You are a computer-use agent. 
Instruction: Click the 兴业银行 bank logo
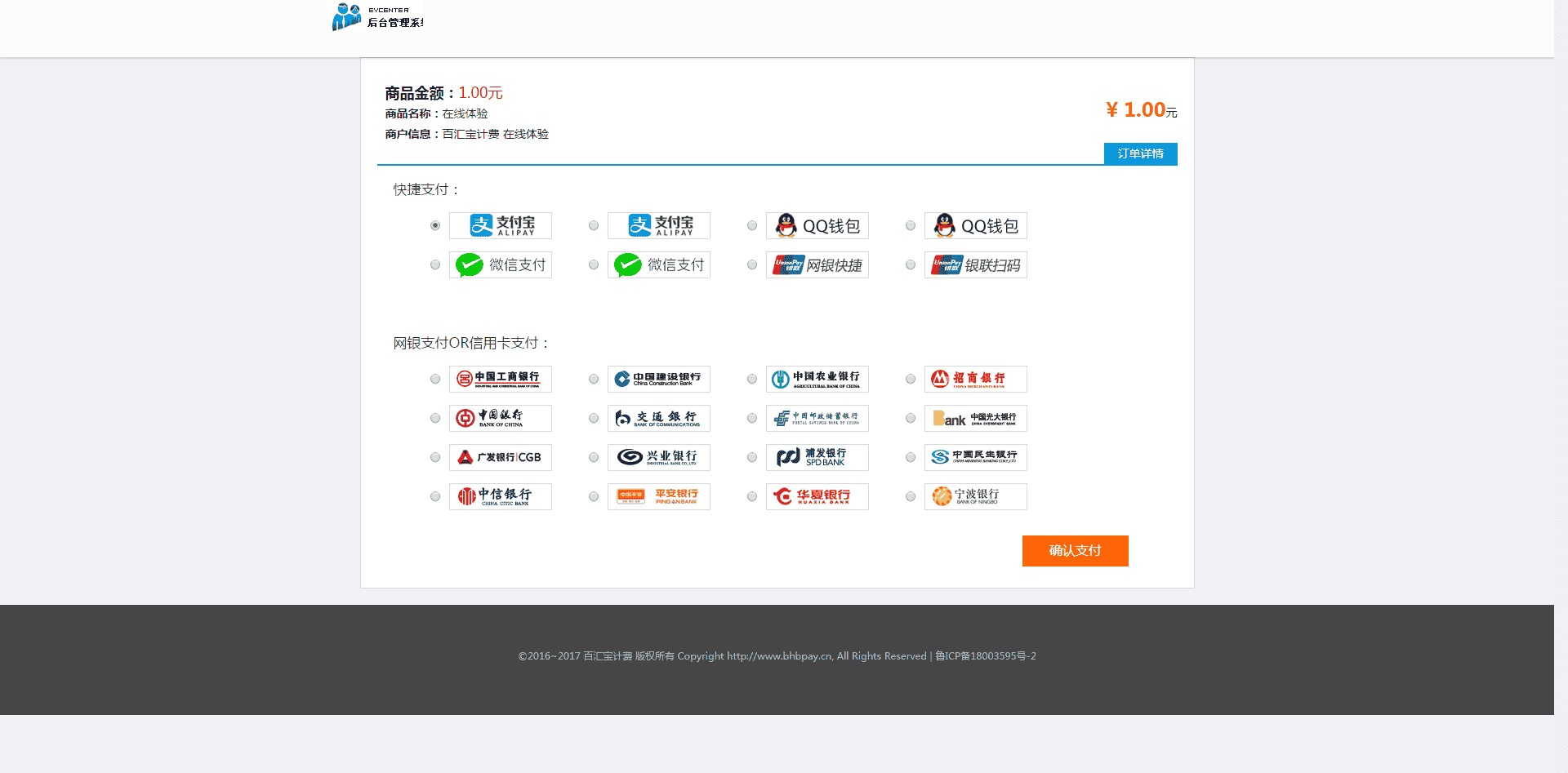click(x=659, y=457)
